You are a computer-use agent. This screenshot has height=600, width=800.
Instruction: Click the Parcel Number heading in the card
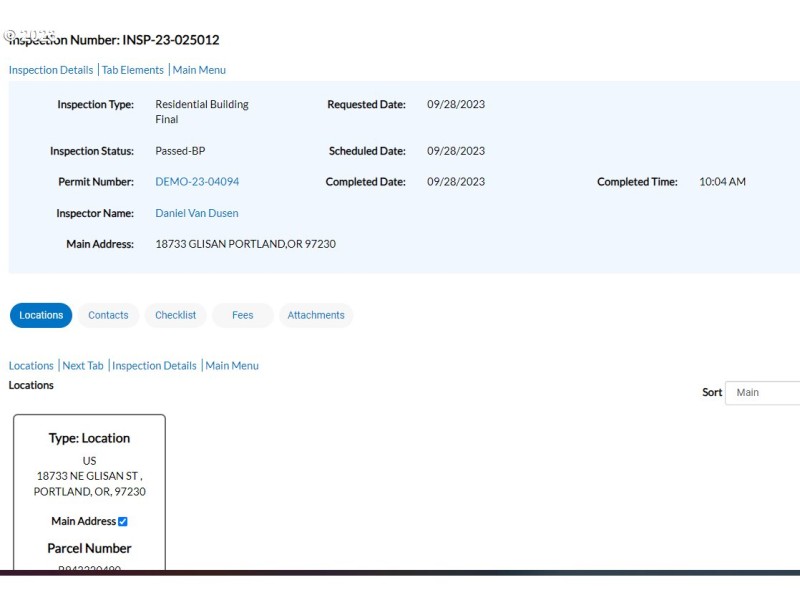coord(89,548)
